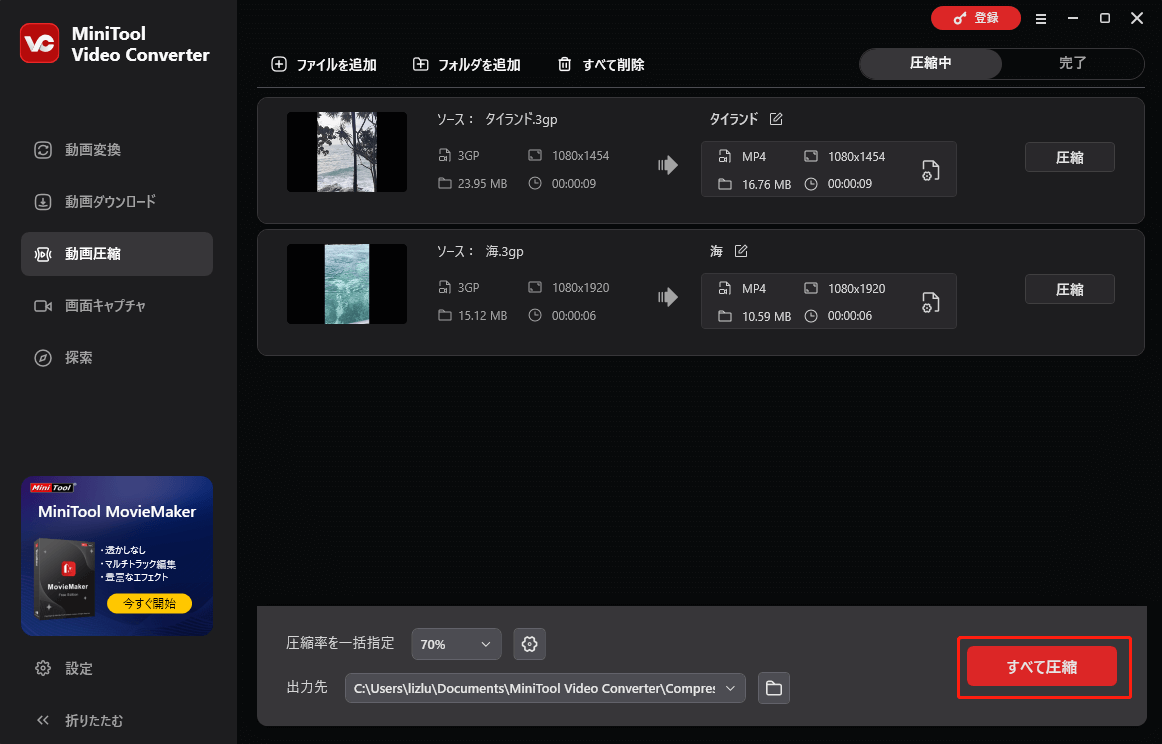Click source duration 00:00:06 for 海
This screenshot has width=1162, height=744.
574,316
